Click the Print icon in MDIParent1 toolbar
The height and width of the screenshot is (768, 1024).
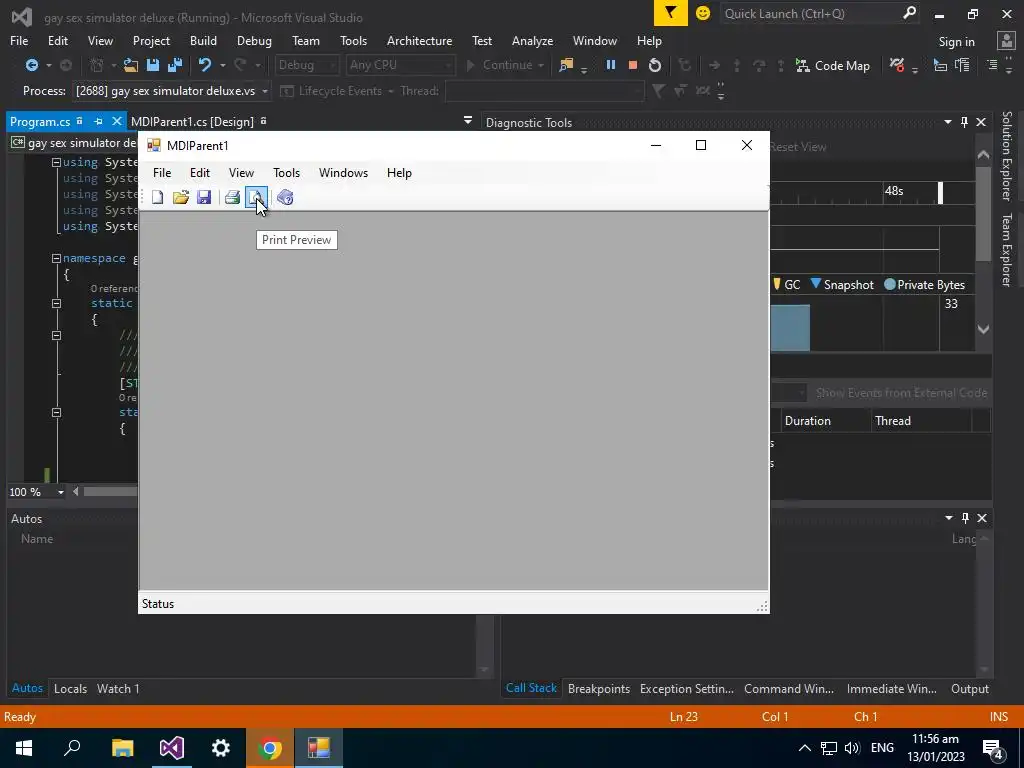(x=232, y=197)
